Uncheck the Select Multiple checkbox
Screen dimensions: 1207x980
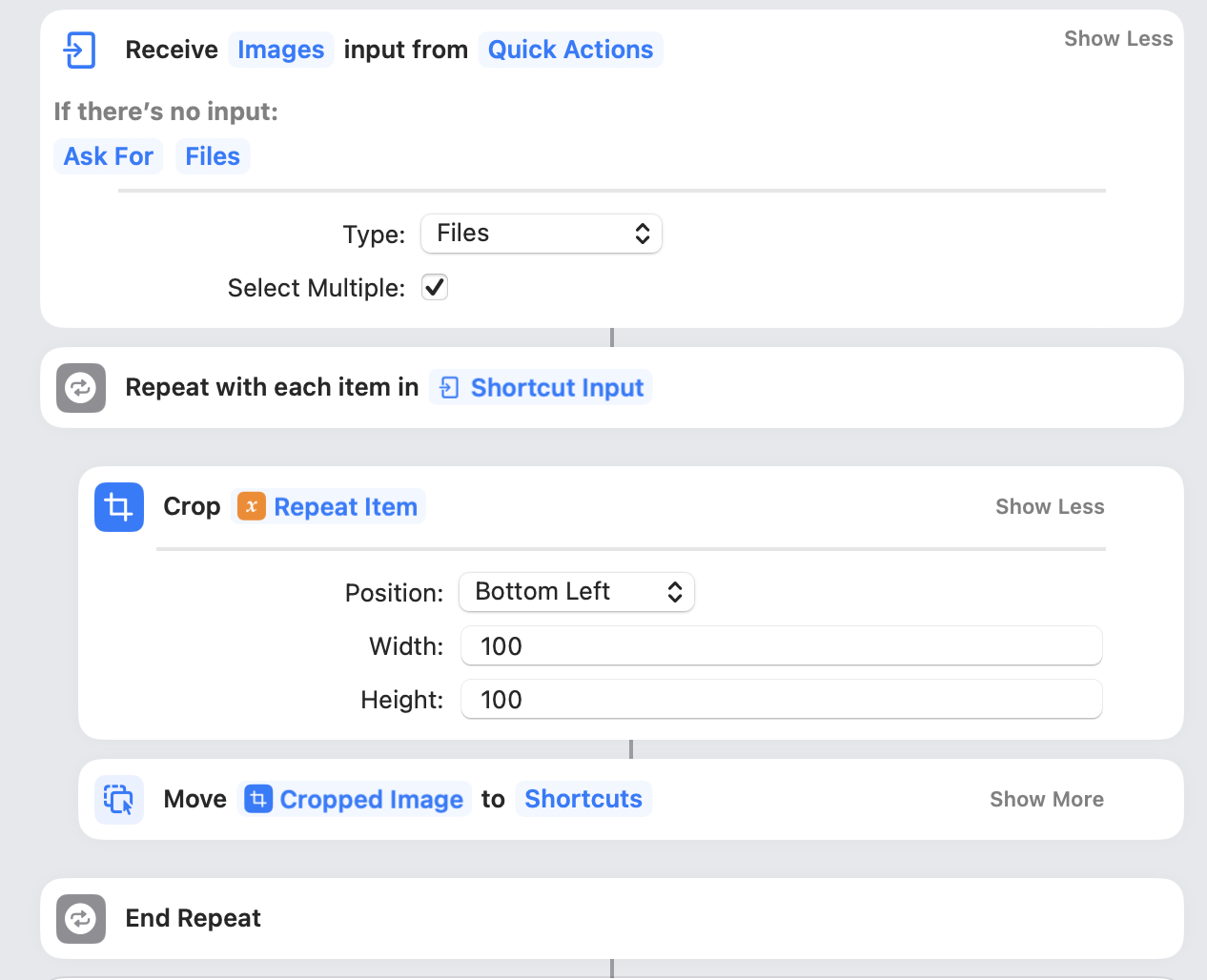coord(434,287)
